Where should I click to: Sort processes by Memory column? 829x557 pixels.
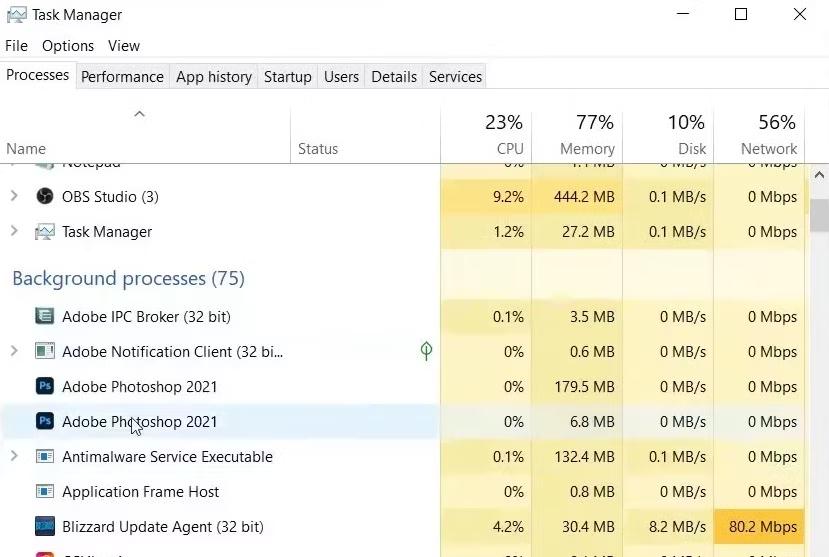587,136
